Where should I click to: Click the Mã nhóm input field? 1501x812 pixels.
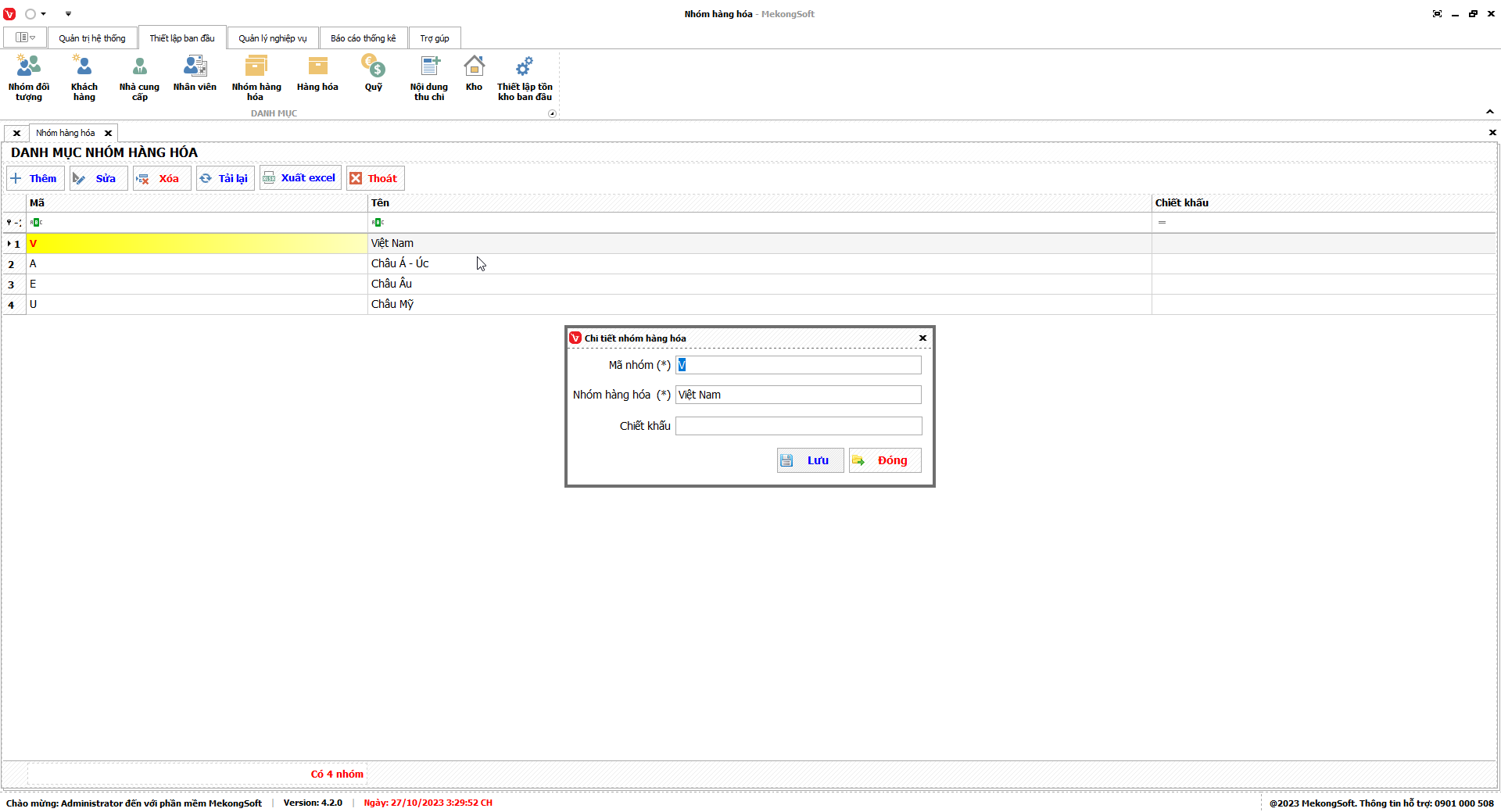(x=798, y=365)
